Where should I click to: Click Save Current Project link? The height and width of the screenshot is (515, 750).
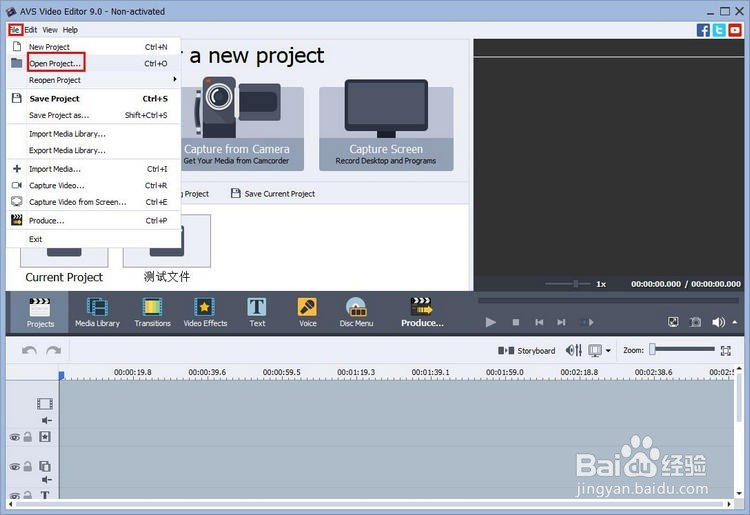tap(273, 194)
